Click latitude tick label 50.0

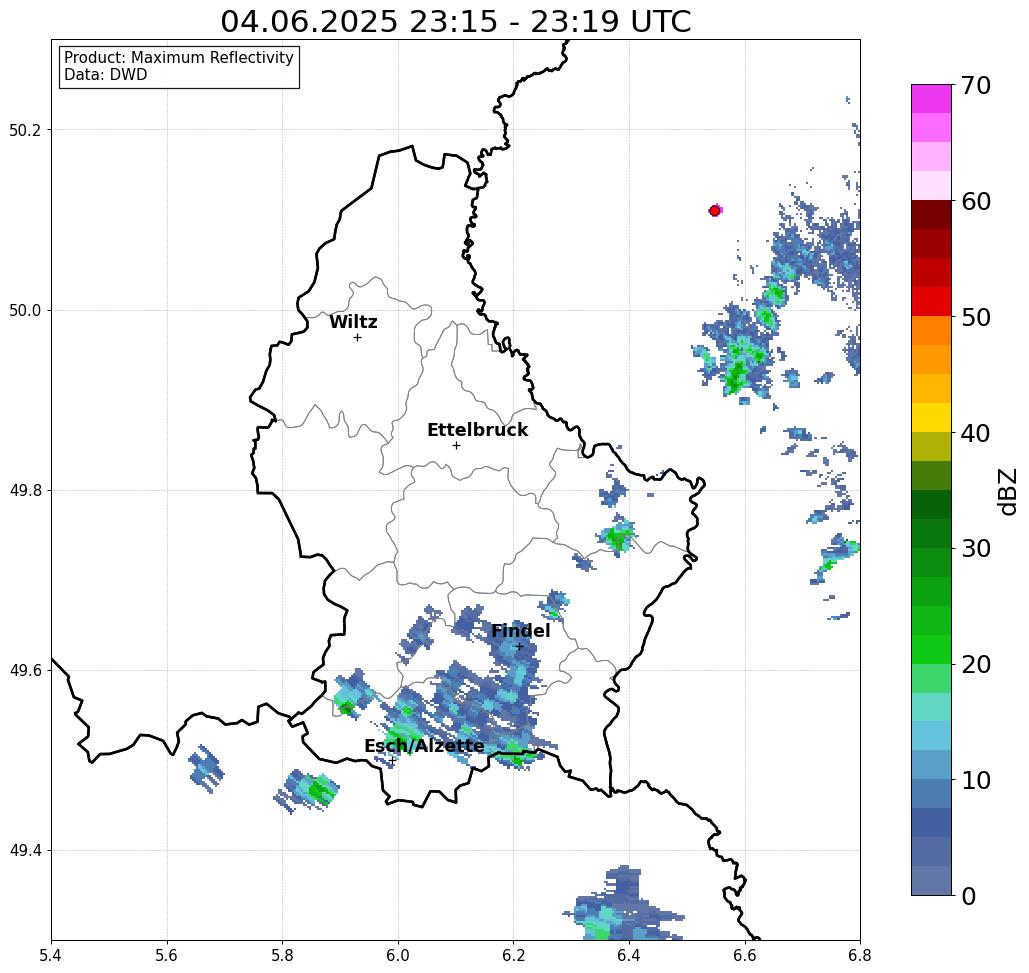pyautogui.click(x=25, y=310)
